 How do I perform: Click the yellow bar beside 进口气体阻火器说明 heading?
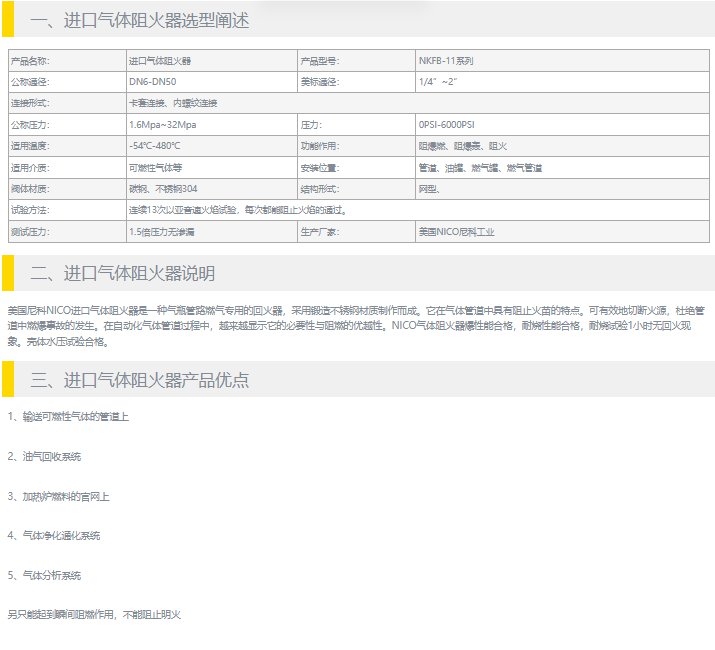coord(7,273)
